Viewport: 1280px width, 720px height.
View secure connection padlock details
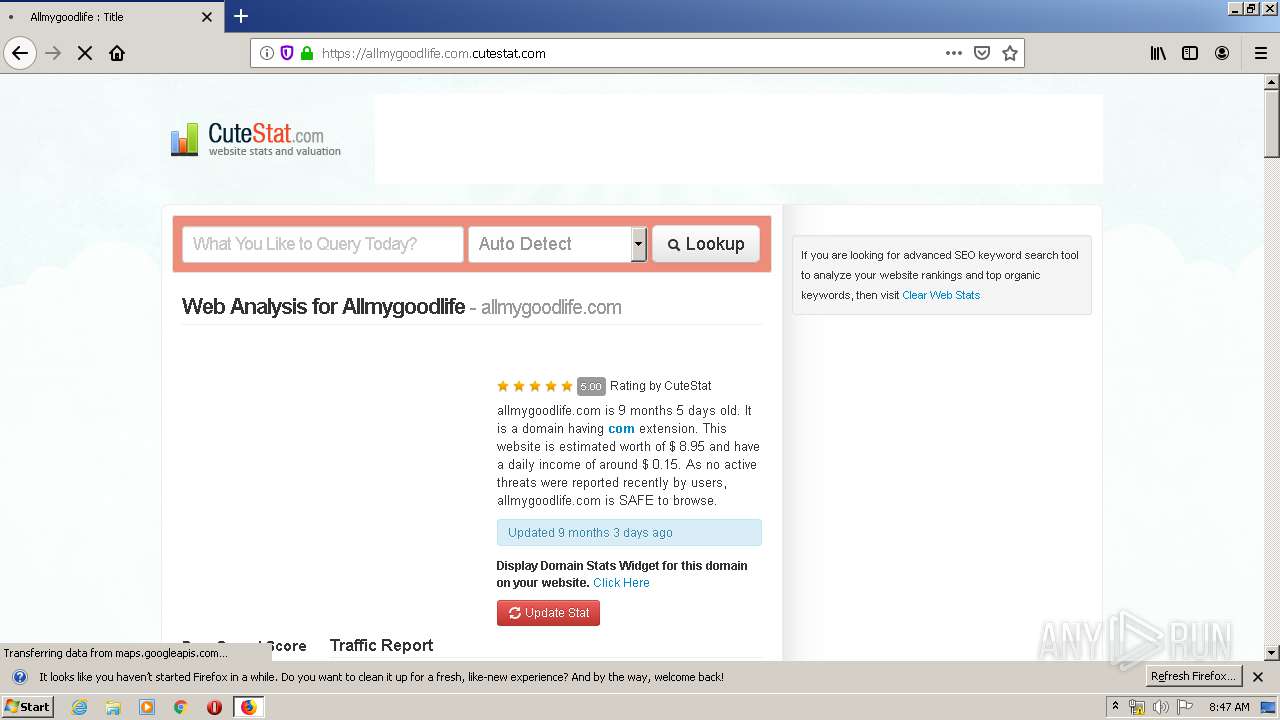pyautogui.click(x=307, y=53)
